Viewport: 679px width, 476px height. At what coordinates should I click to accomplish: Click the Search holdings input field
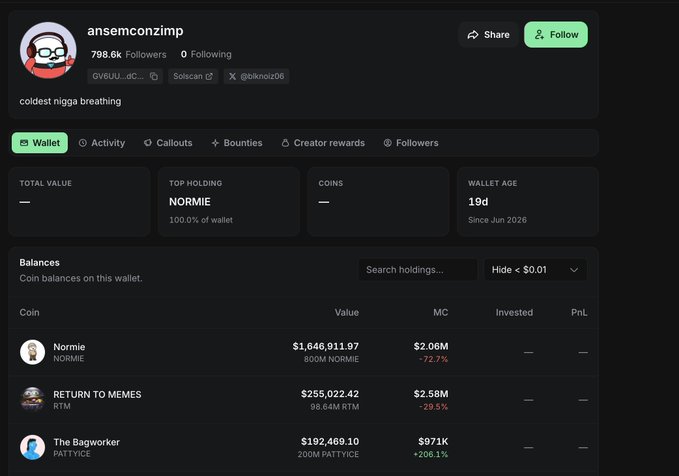(x=418, y=269)
